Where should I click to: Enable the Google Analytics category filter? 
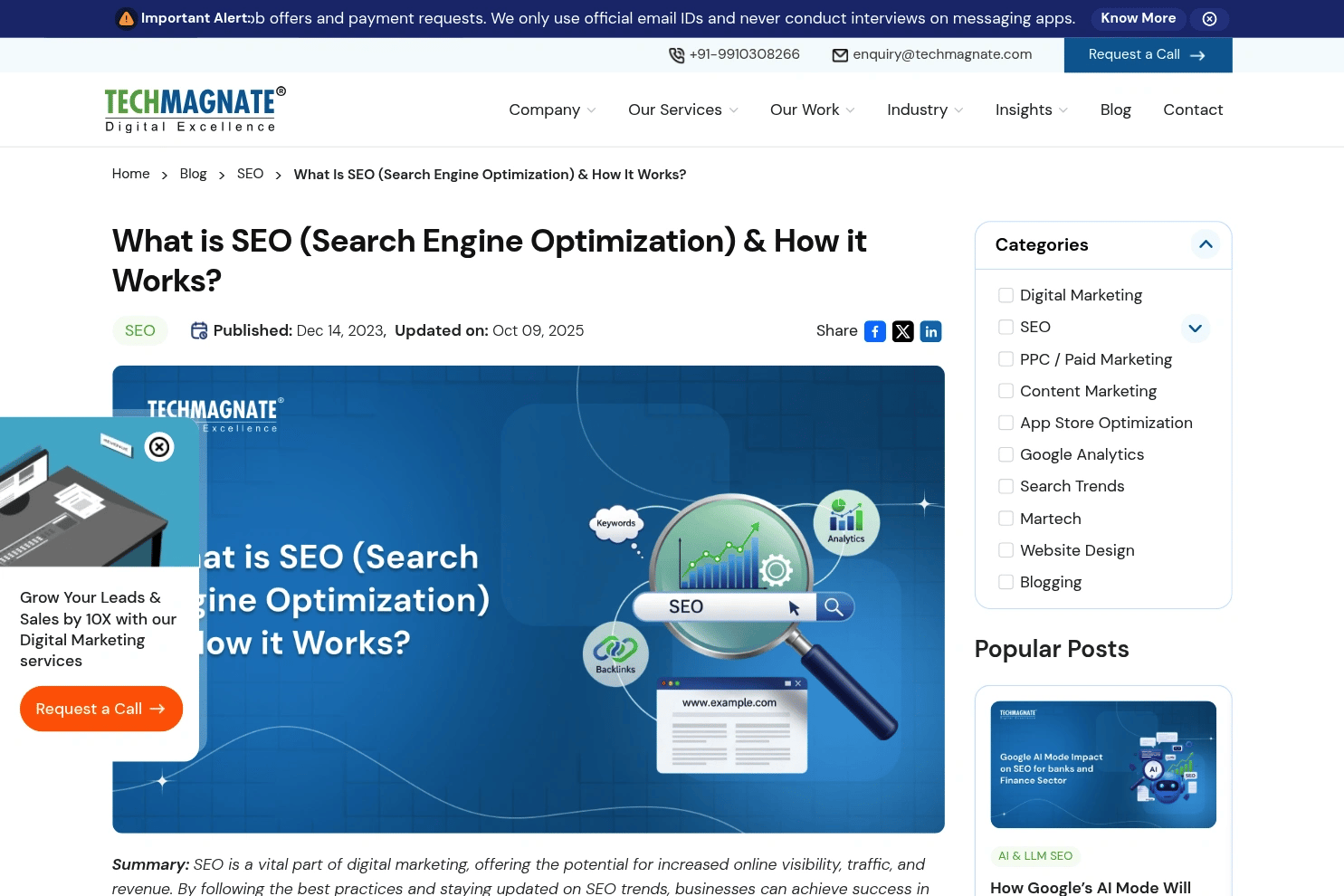[1006, 454]
